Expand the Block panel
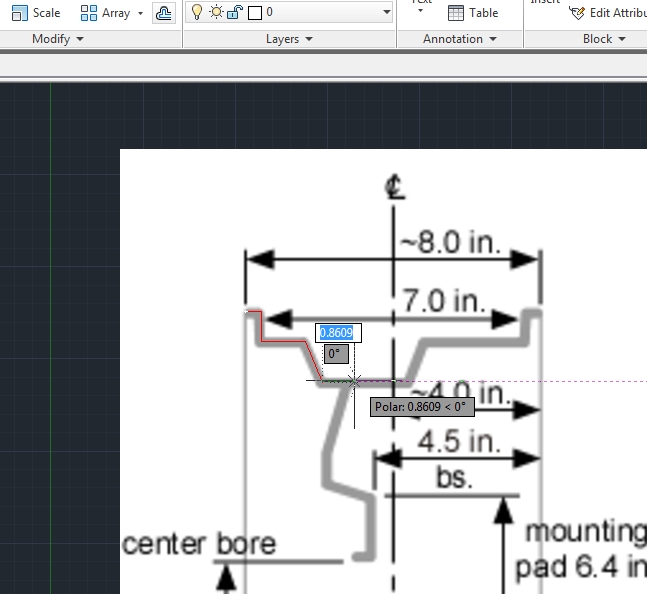The image size is (647, 594). coord(604,39)
